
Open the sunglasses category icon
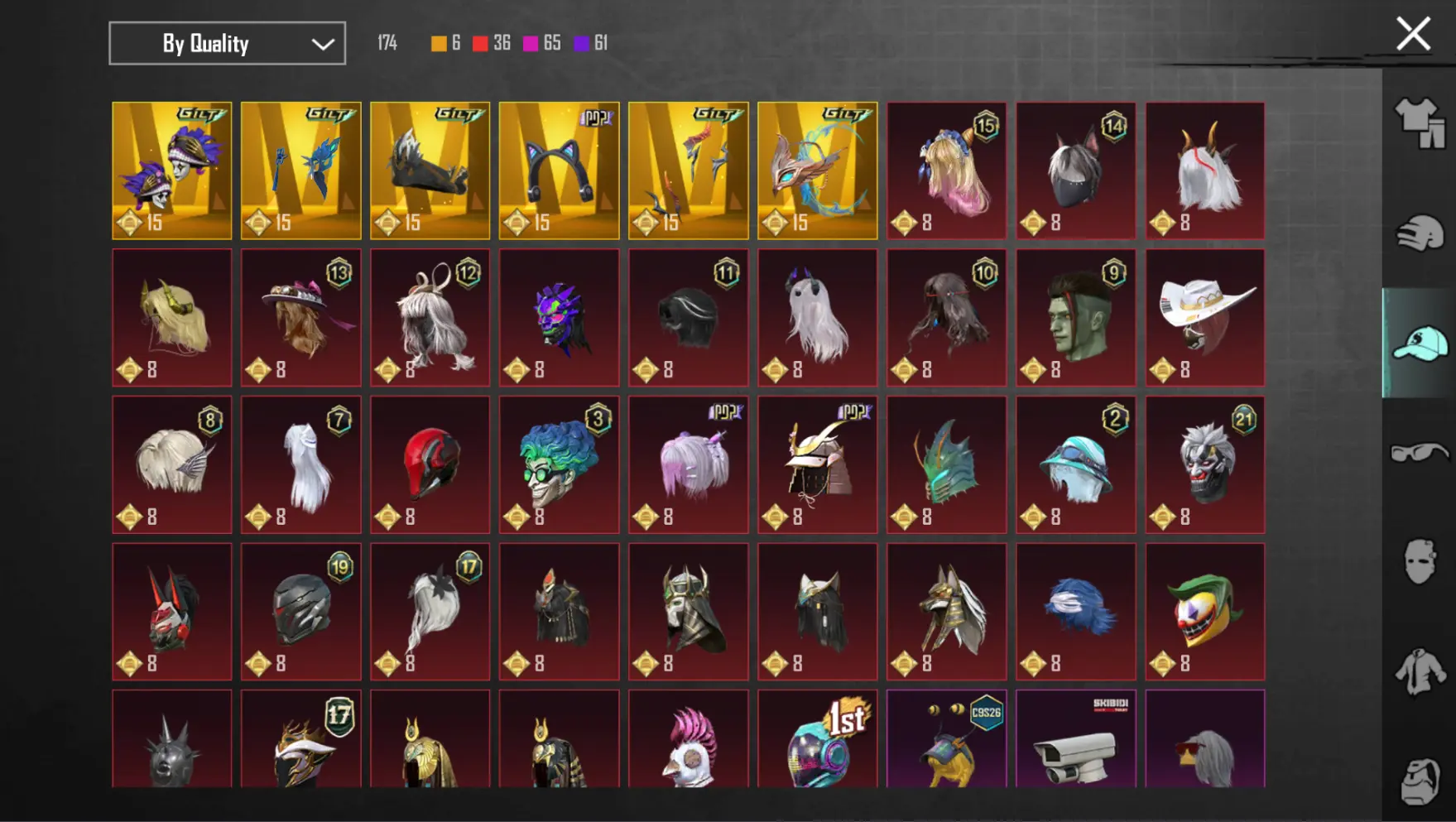pos(1420,452)
